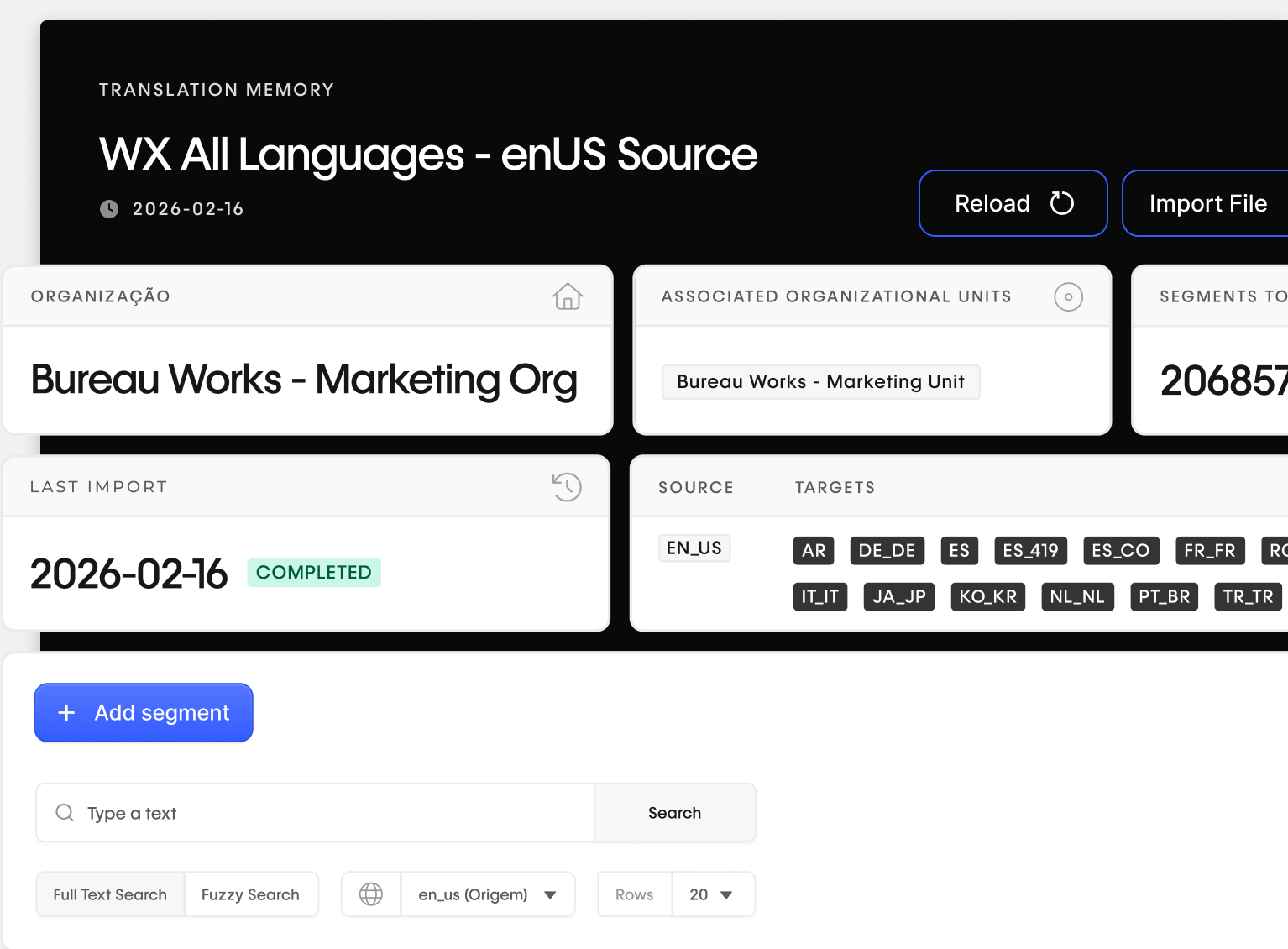Select the NL_NL target language tag
Viewport: 1288px width, 949px height.
tap(1077, 597)
